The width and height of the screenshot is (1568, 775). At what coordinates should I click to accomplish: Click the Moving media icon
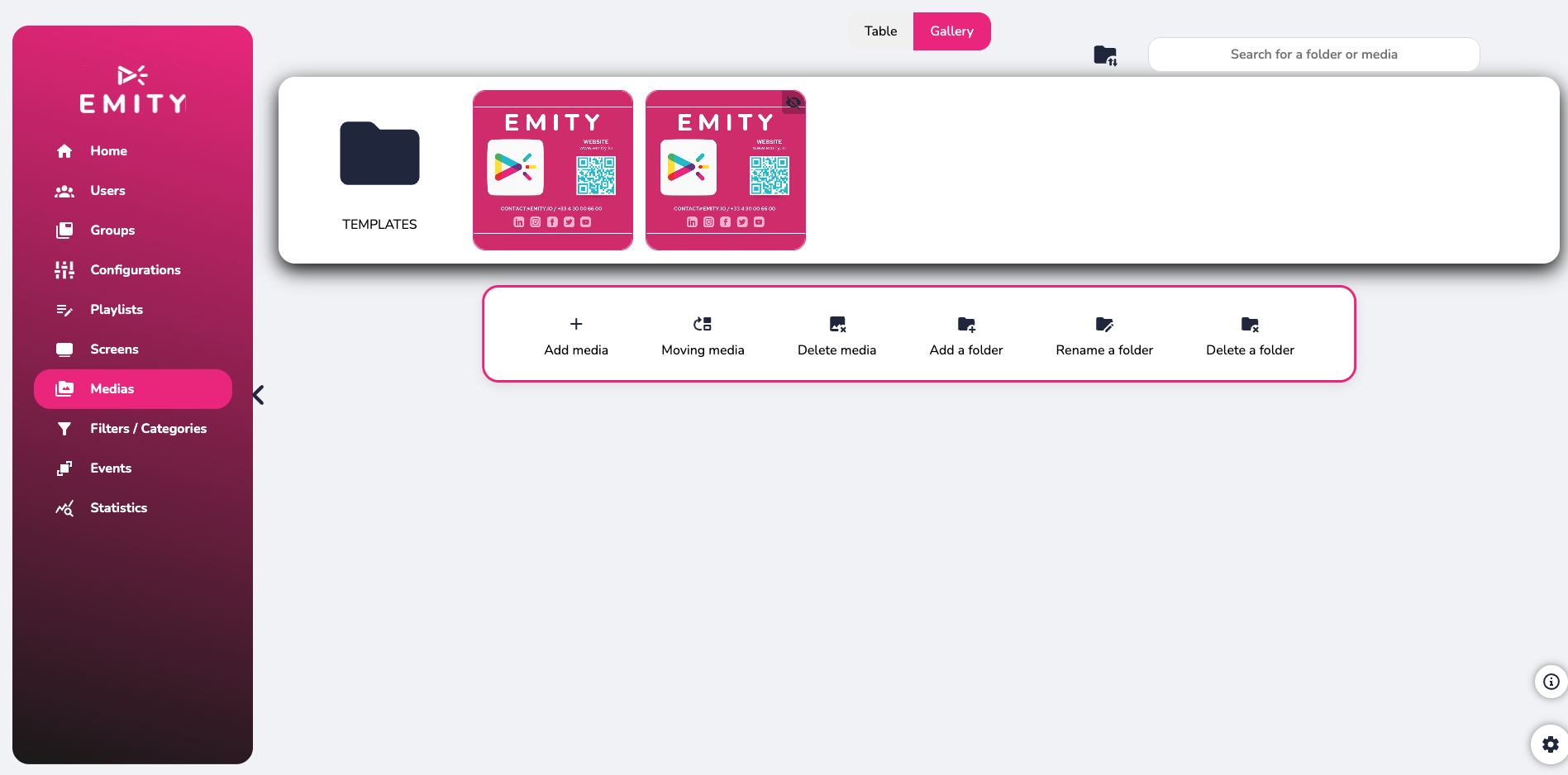click(703, 324)
